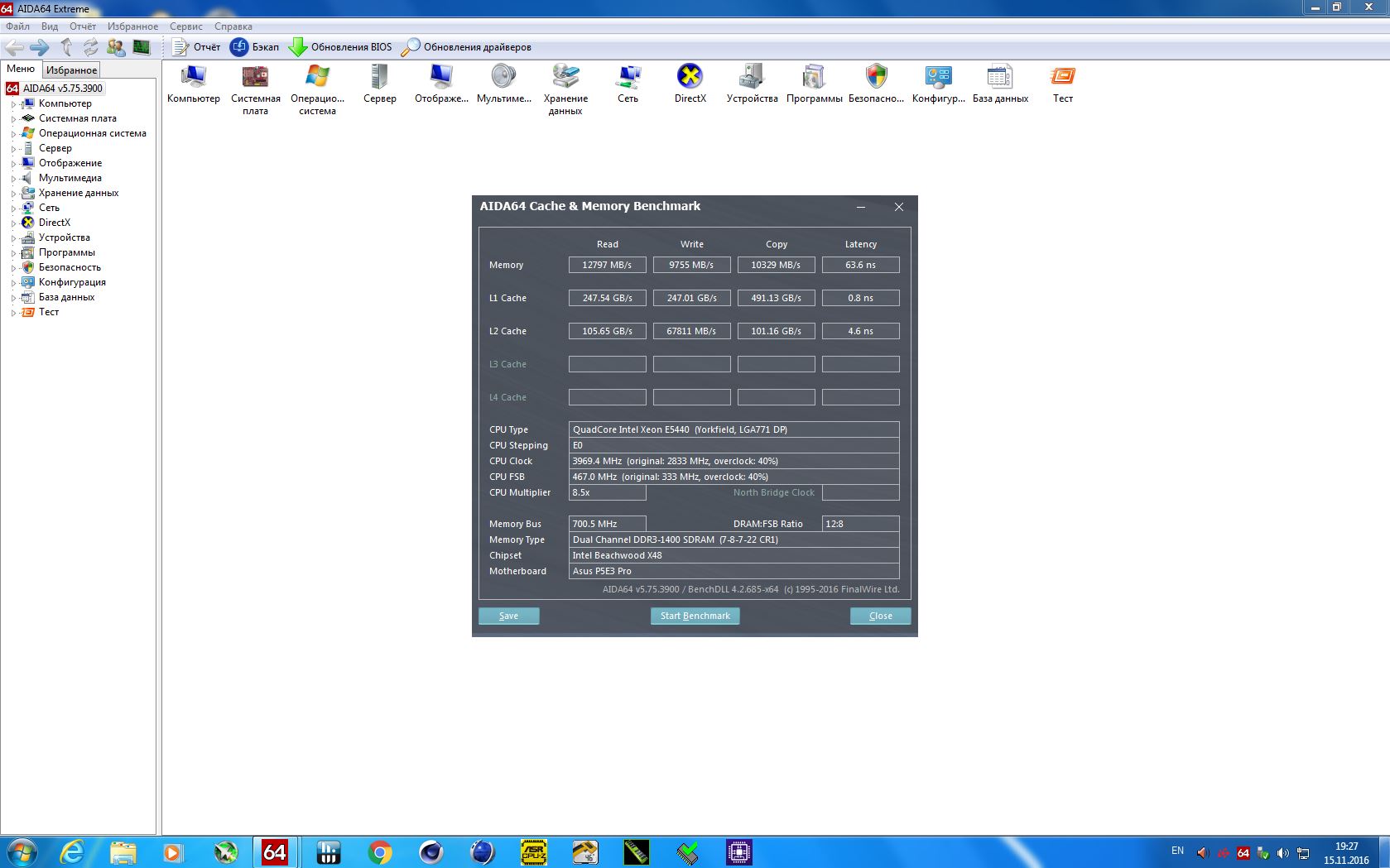This screenshot has height=868, width=1390.
Task: Switch to the Избранное sidebar tab
Action: [71, 70]
